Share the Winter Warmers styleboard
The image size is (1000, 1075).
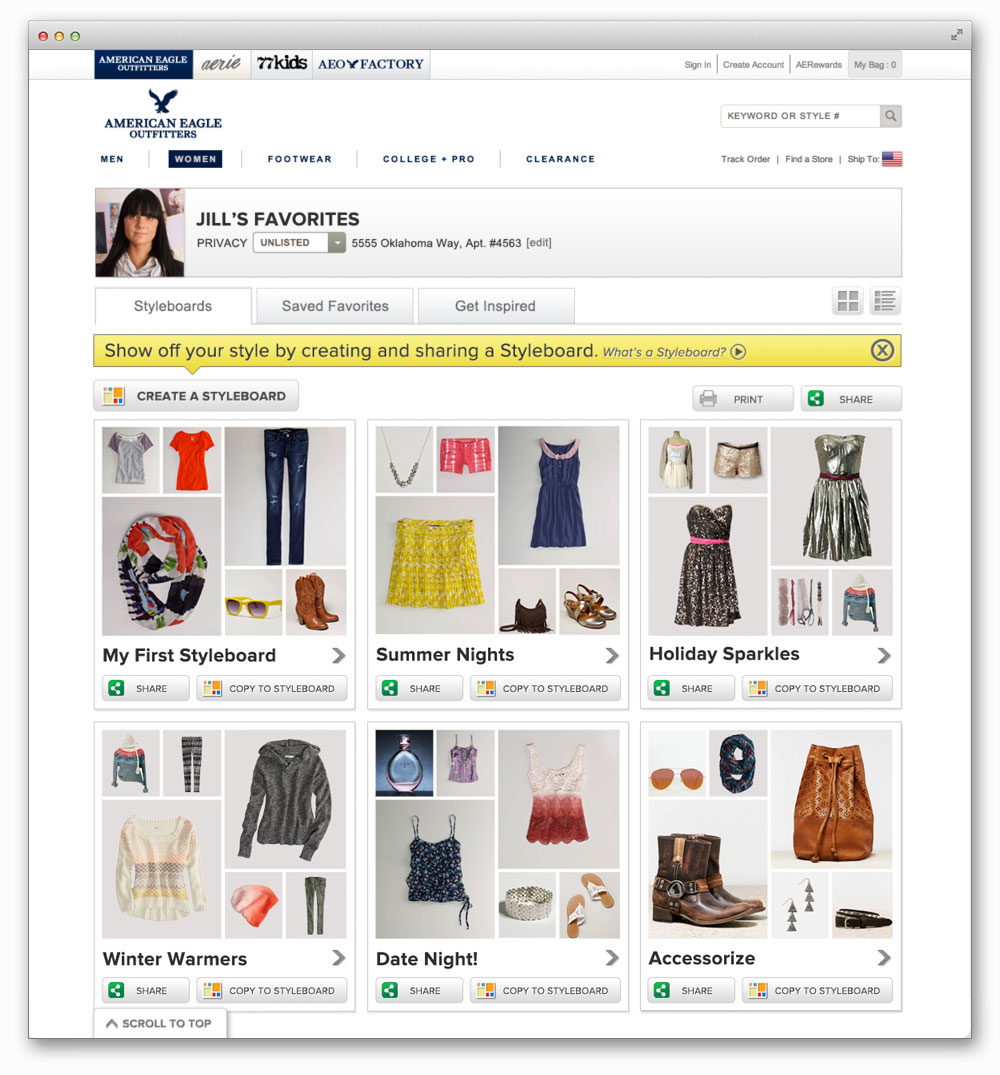point(146,991)
